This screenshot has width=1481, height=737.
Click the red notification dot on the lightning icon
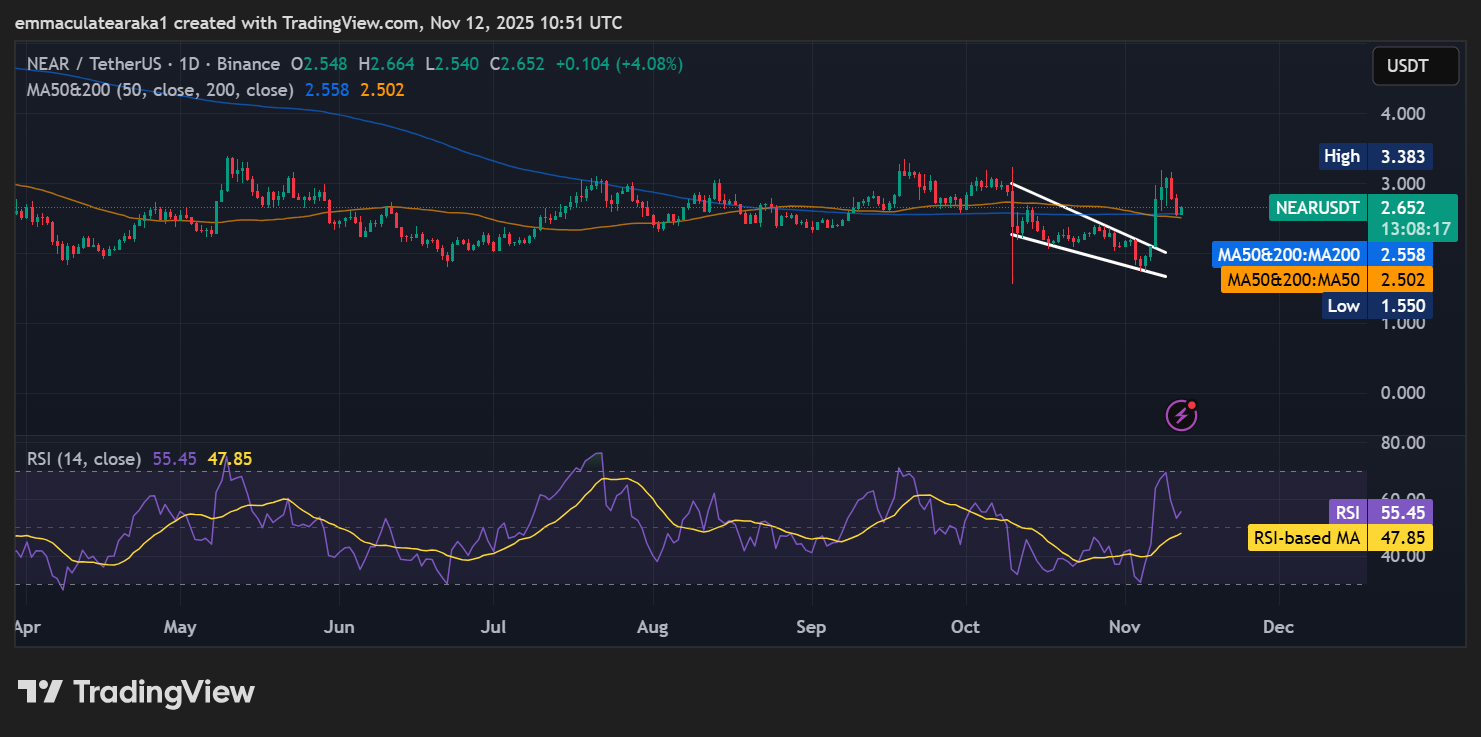[x=1192, y=404]
